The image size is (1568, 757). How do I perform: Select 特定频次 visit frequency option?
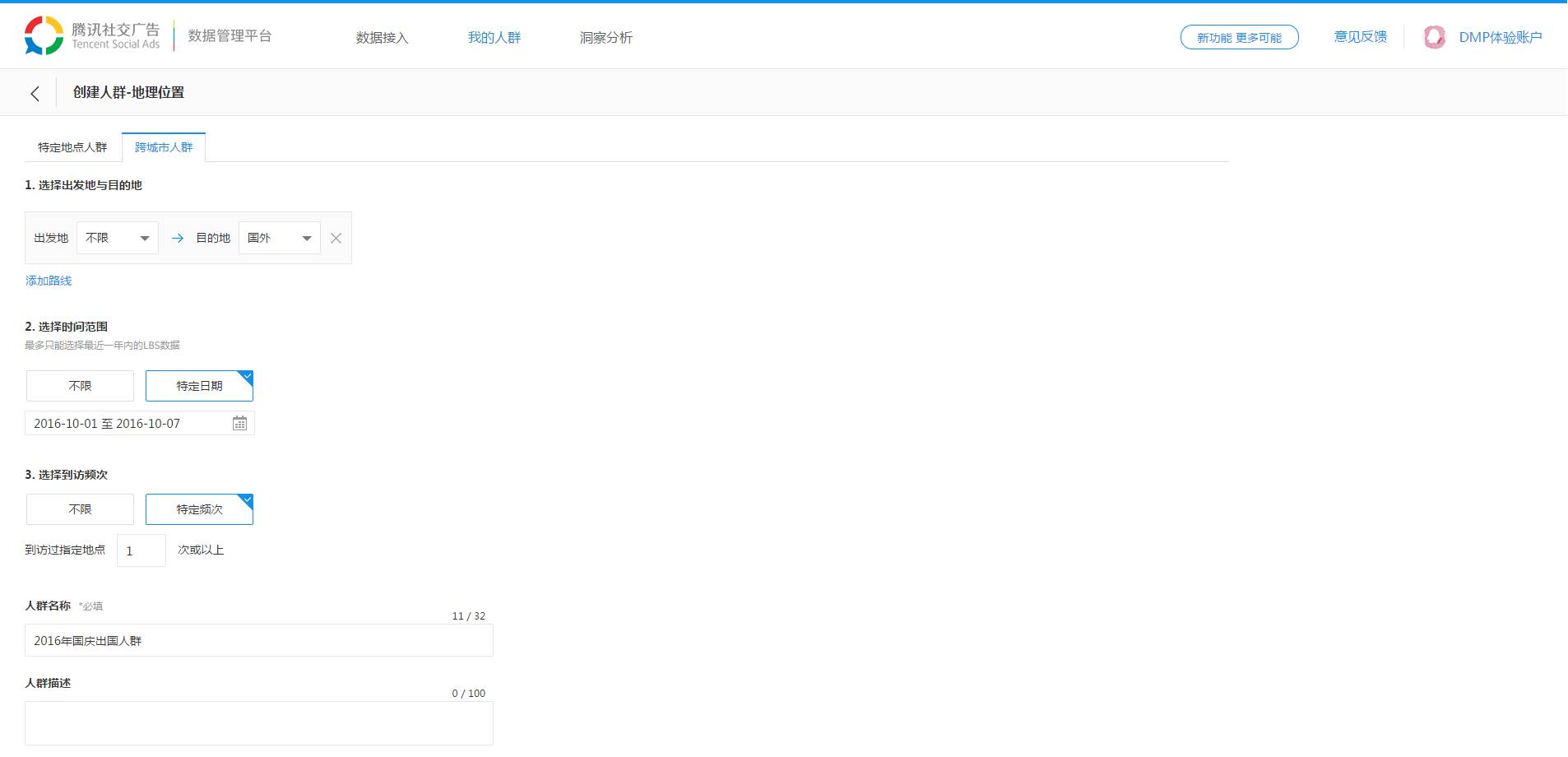point(199,509)
